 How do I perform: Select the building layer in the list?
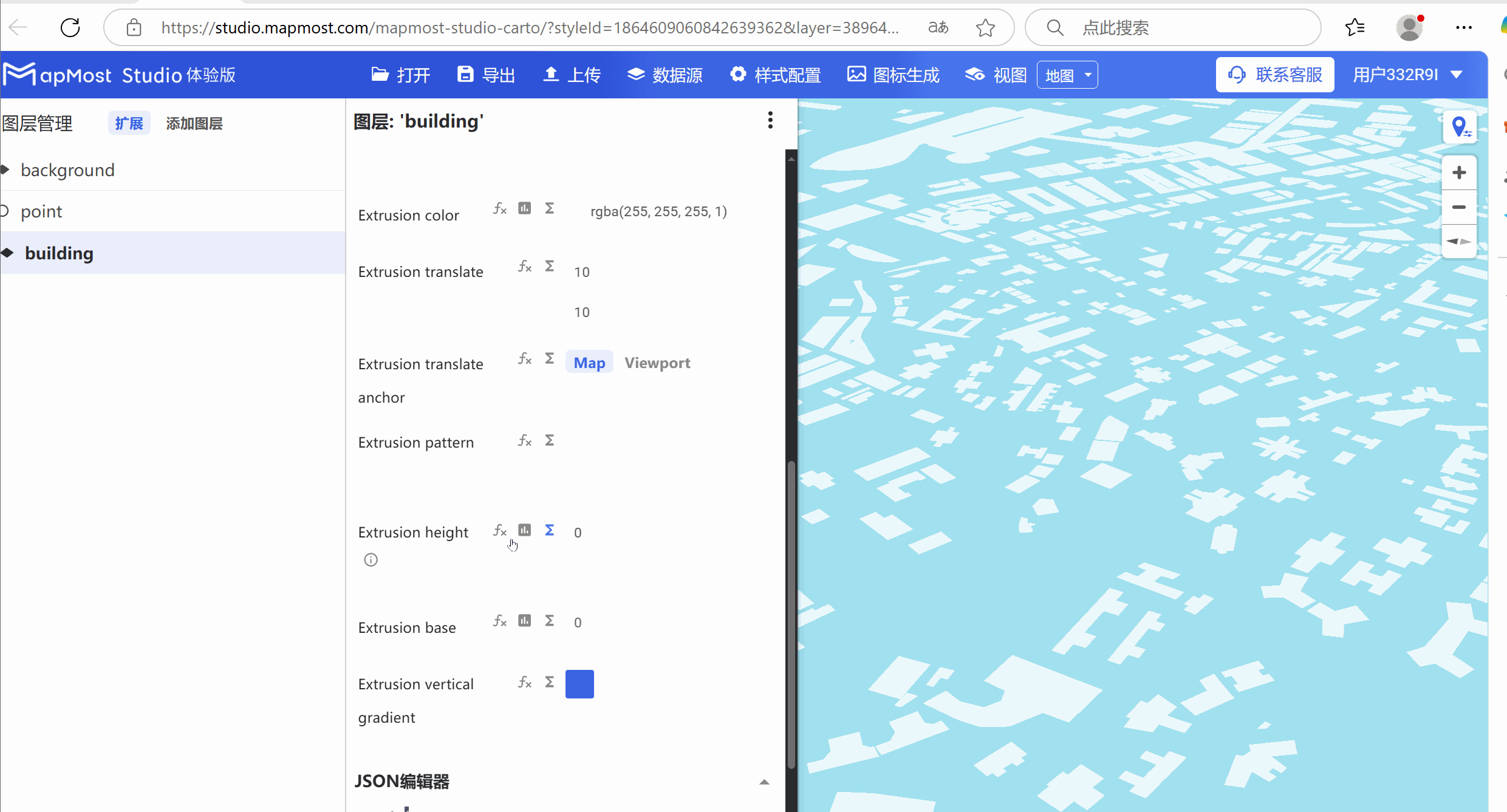(59, 253)
